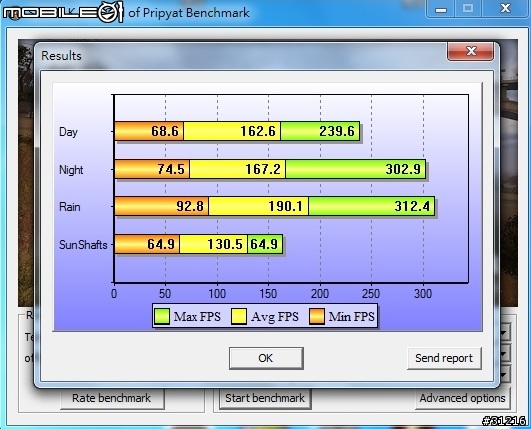Click the Night average bar value 167.2

tap(263, 169)
